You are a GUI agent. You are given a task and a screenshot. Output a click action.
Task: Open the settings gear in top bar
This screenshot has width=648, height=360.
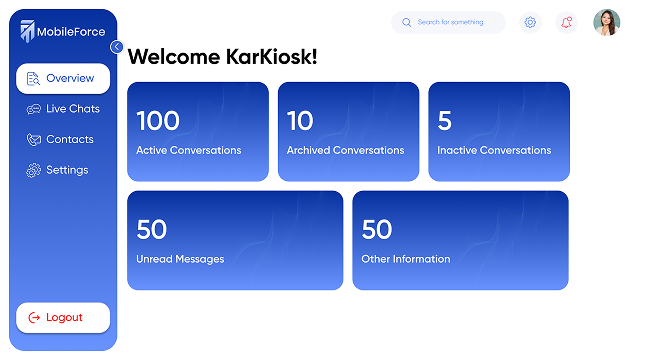coord(530,22)
